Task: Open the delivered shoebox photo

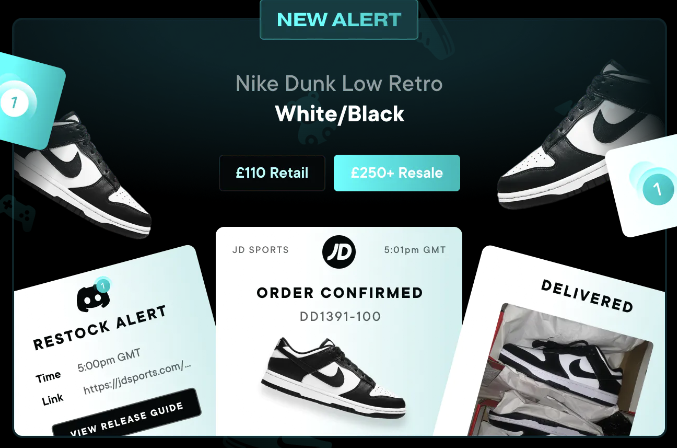Action: pos(560,370)
